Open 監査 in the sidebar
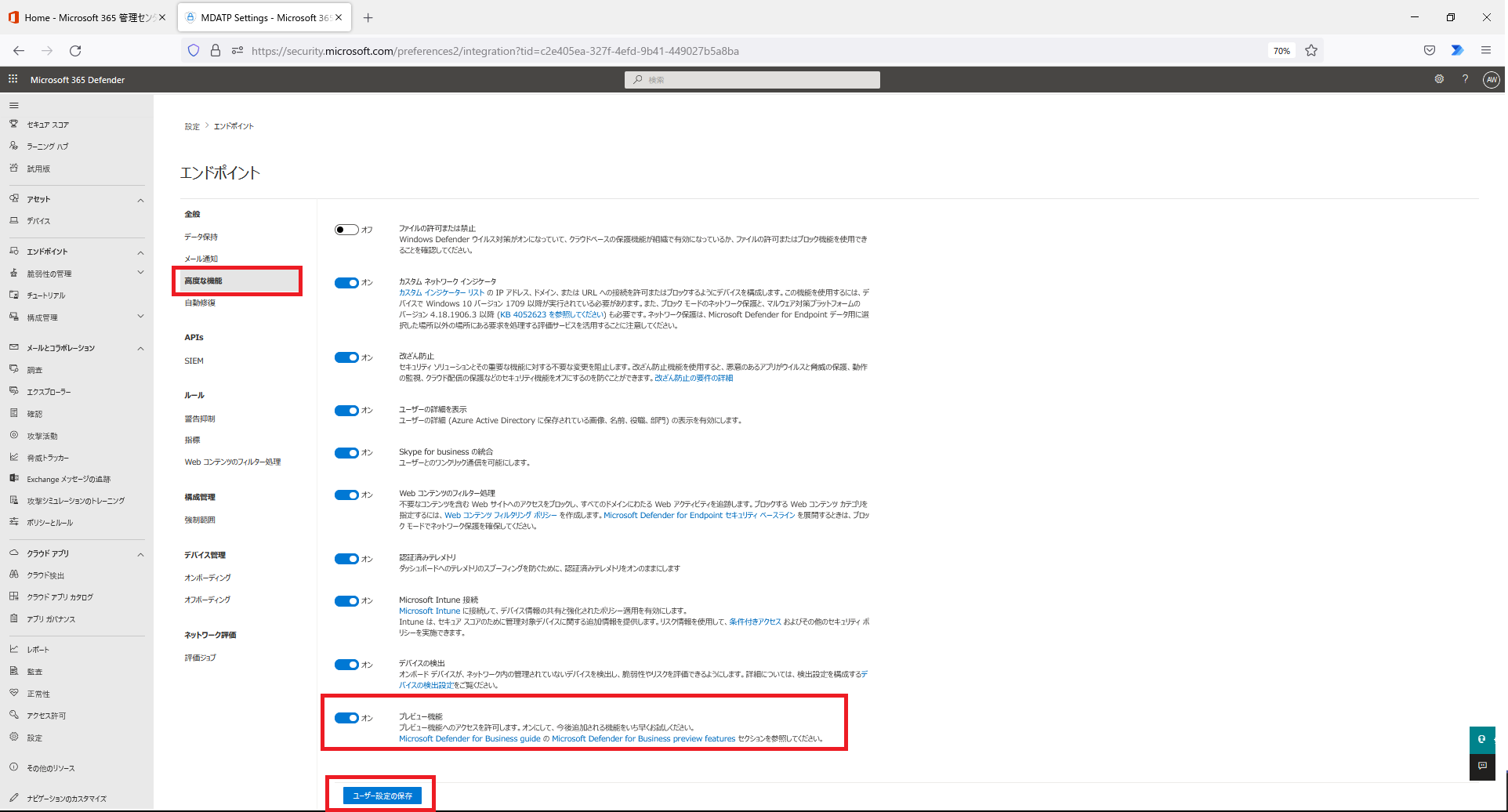 (35, 672)
